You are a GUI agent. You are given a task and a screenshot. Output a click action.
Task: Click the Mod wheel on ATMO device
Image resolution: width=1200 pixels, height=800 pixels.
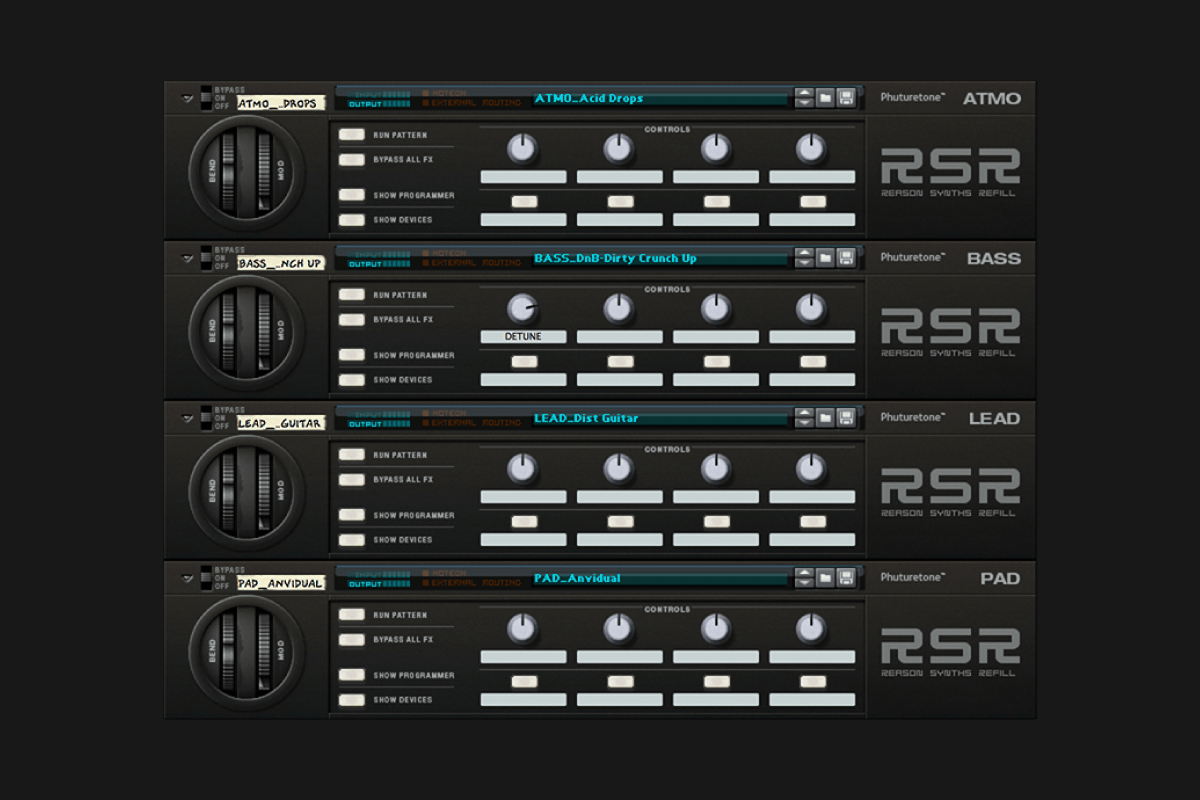click(x=265, y=171)
